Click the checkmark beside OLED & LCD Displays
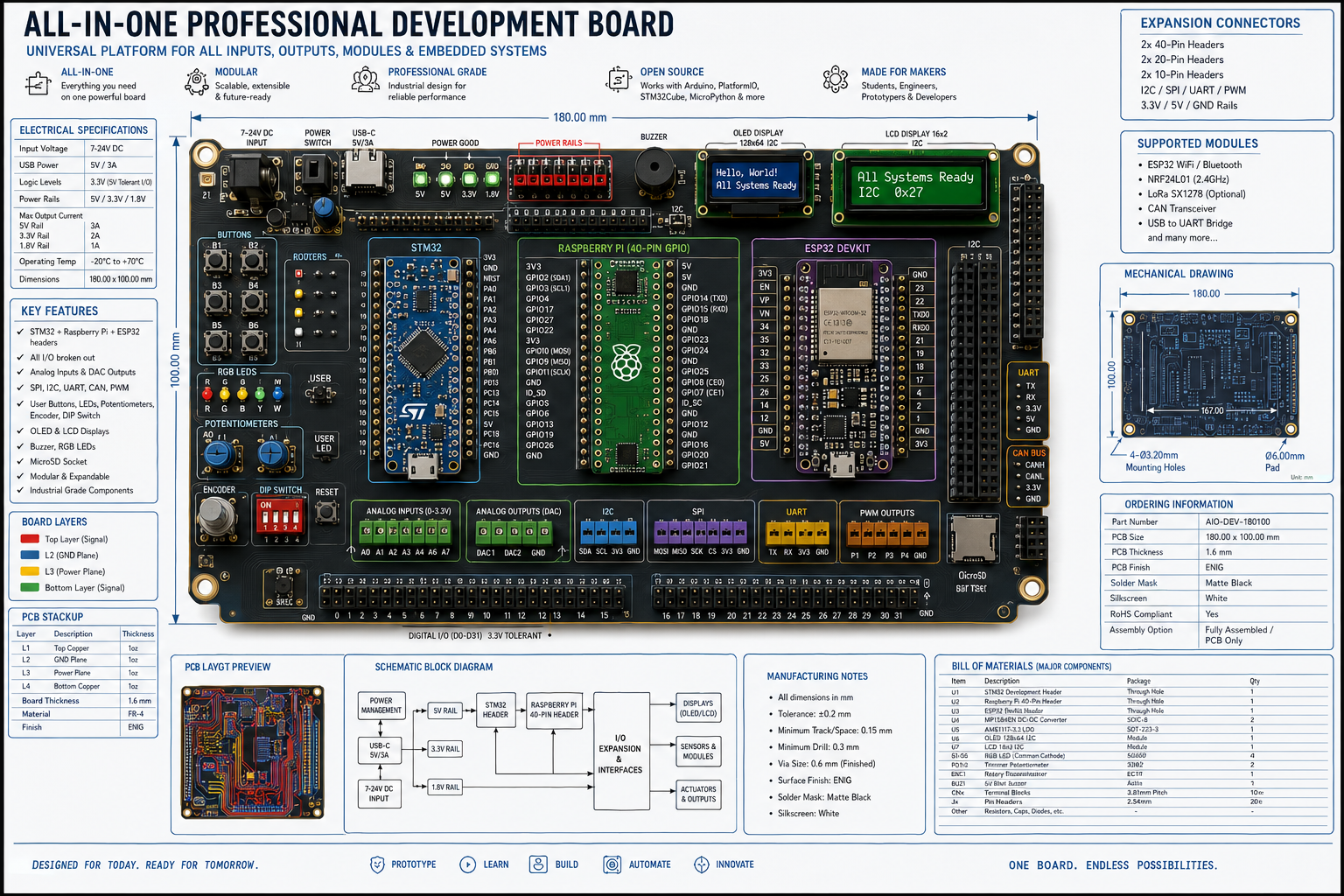Image resolution: width=1344 pixels, height=896 pixels. pyautogui.click(x=20, y=430)
